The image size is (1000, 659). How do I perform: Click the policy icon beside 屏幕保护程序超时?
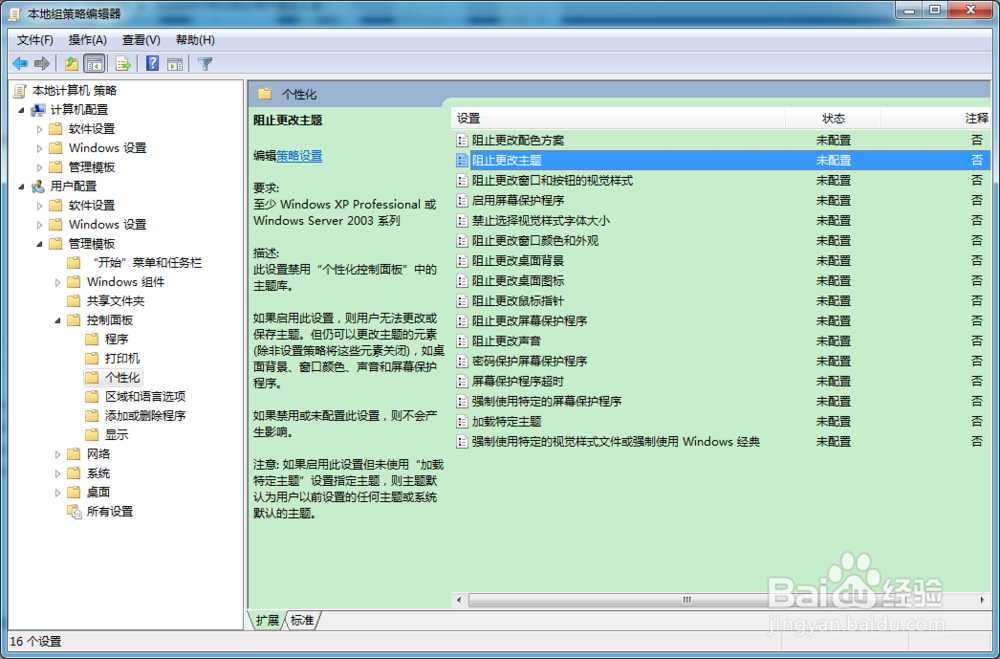click(x=462, y=381)
